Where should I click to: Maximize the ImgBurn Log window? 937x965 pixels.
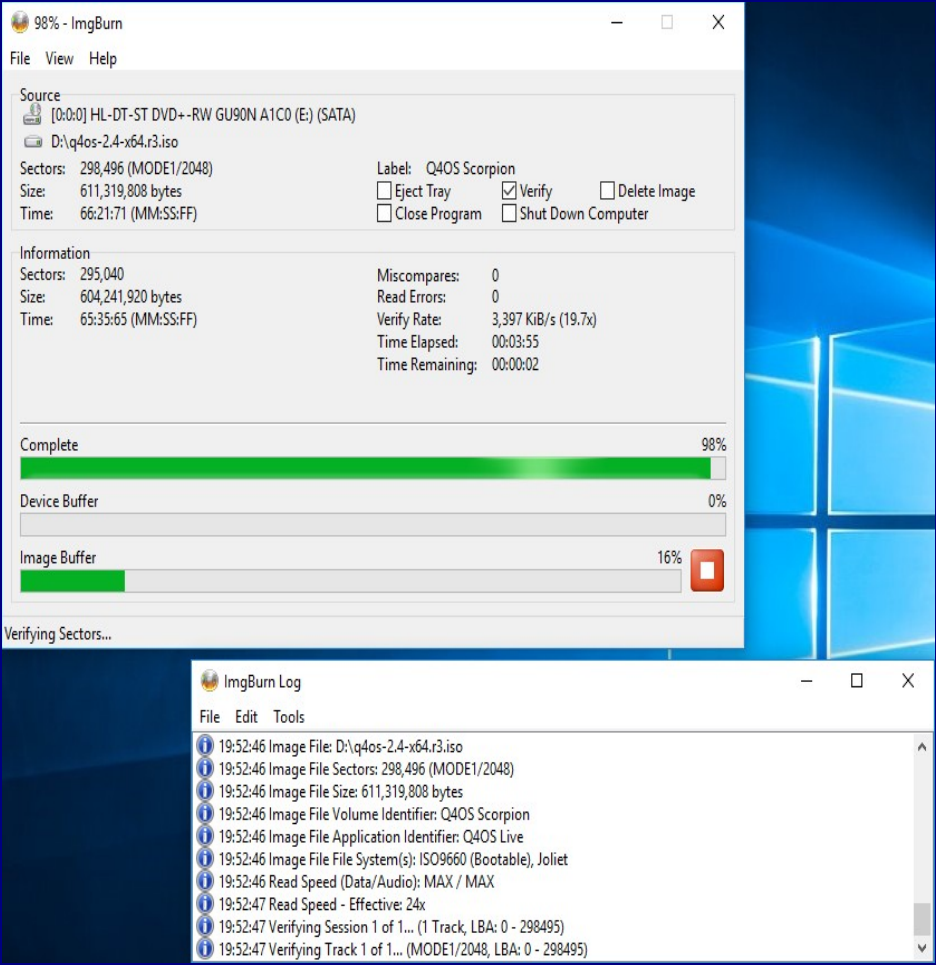click(856, 681)
